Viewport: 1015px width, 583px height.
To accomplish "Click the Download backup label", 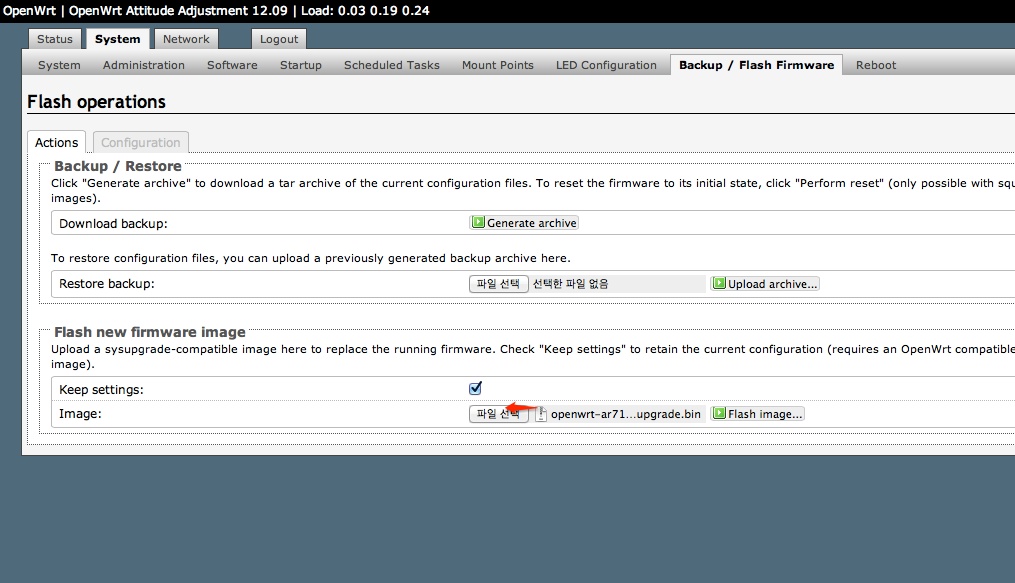I will (x=113, y=224).
